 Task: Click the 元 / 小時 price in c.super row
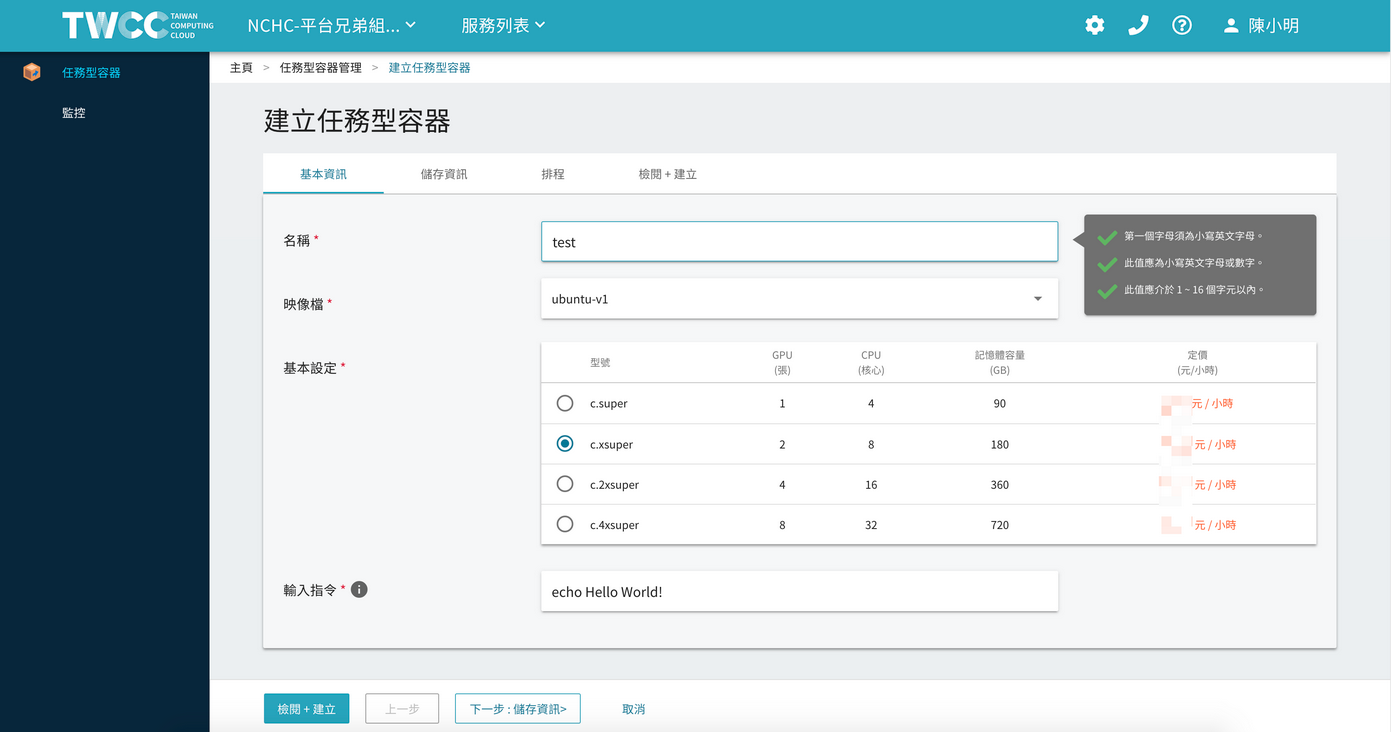[x=1213, y=404]
